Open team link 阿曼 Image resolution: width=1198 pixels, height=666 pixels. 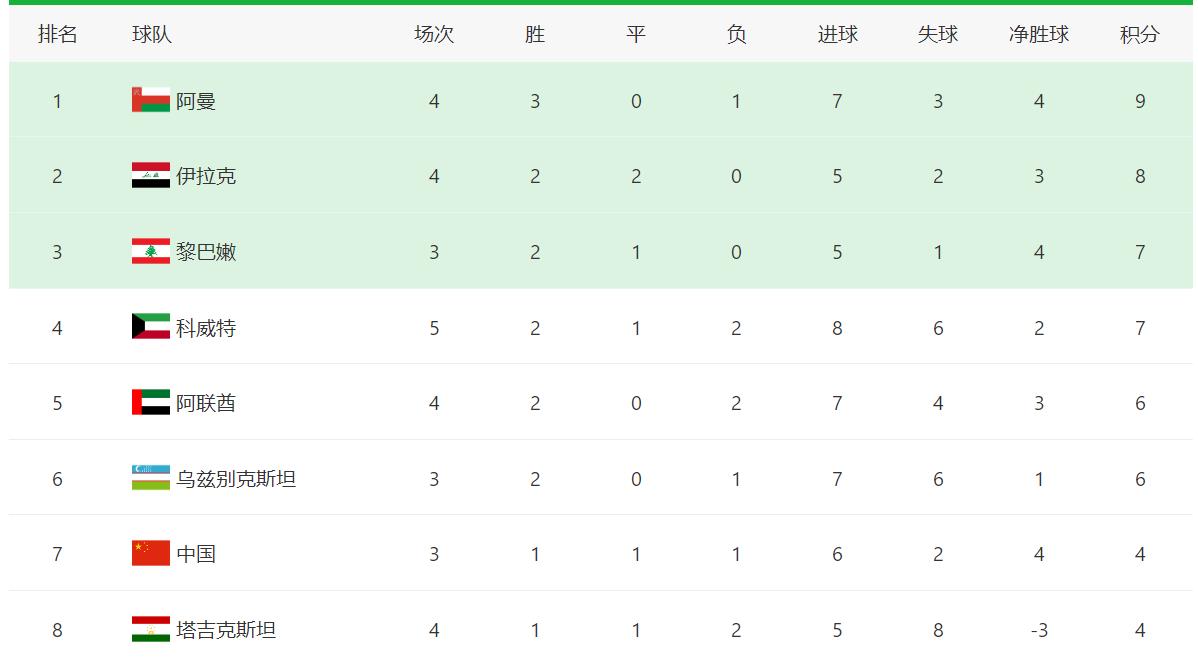click(196, 101)
